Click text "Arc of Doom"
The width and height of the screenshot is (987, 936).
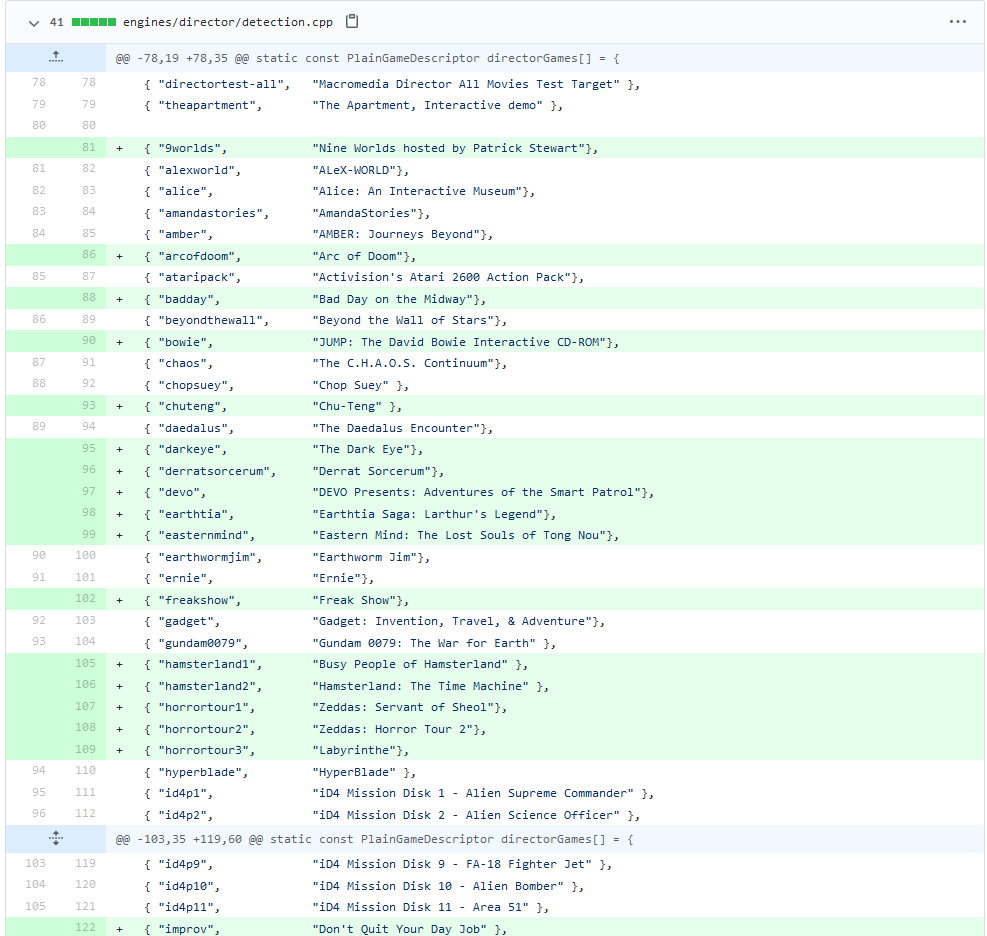coord(358,256)
